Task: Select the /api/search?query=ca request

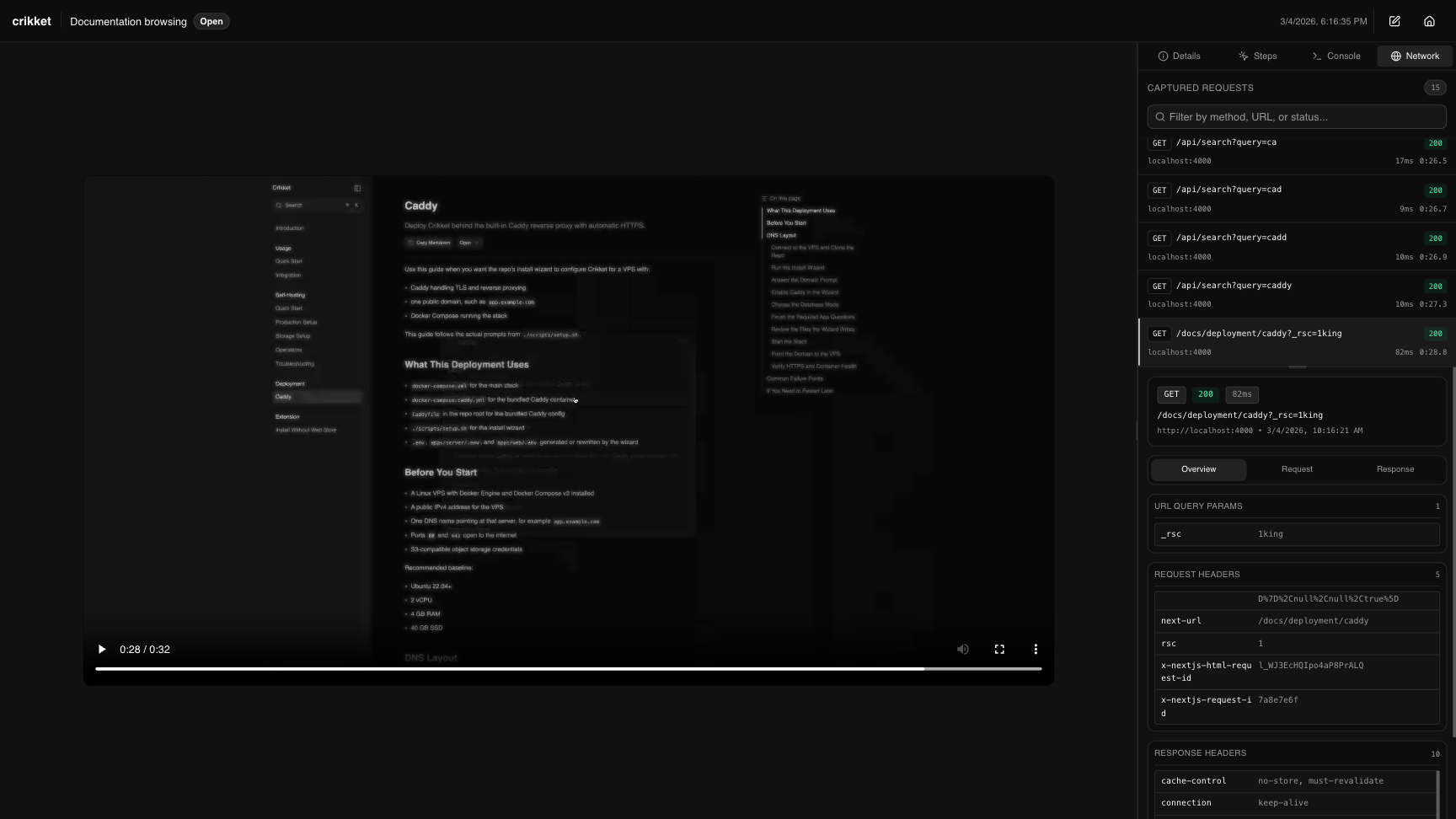Action: 1297,152
